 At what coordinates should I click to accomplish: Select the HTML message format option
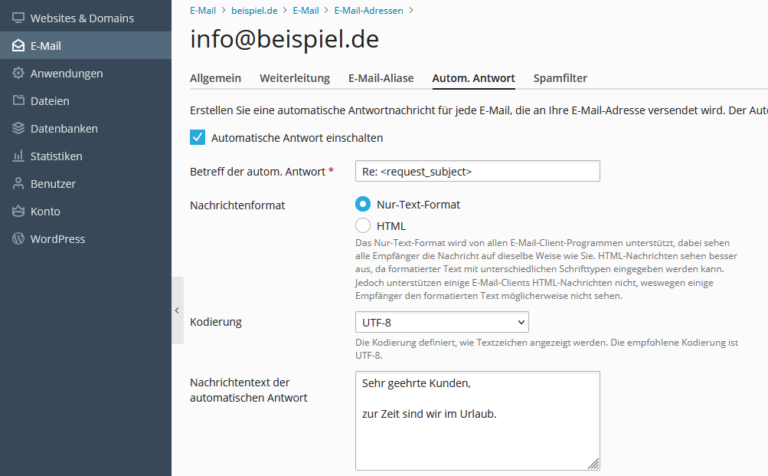point(363,226)
